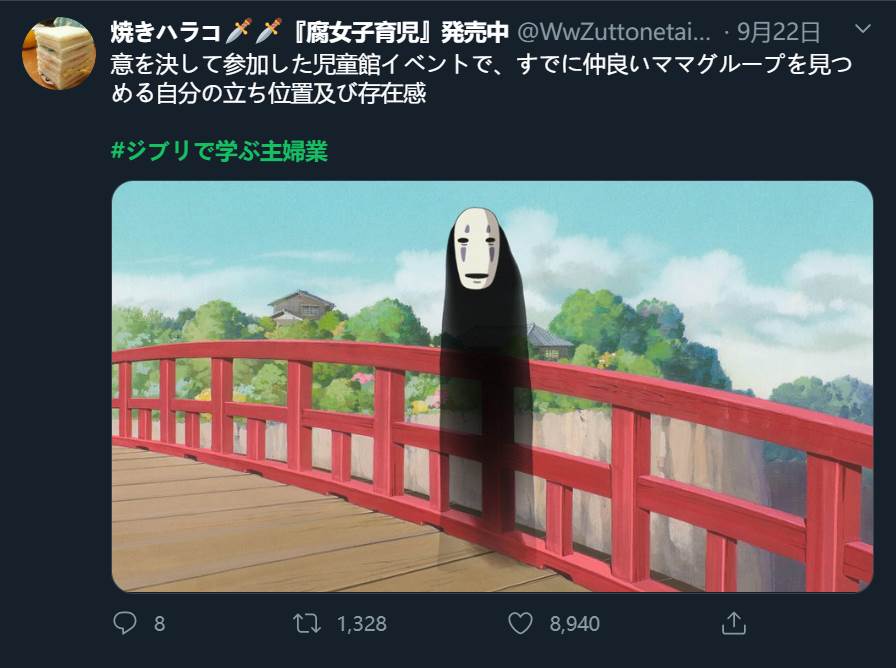Image resolution: width=896 pixels, height=668 pixels.
Task: Click the display name 焼きハラコ
Action: pyautogui.click(x=166, y=32)
